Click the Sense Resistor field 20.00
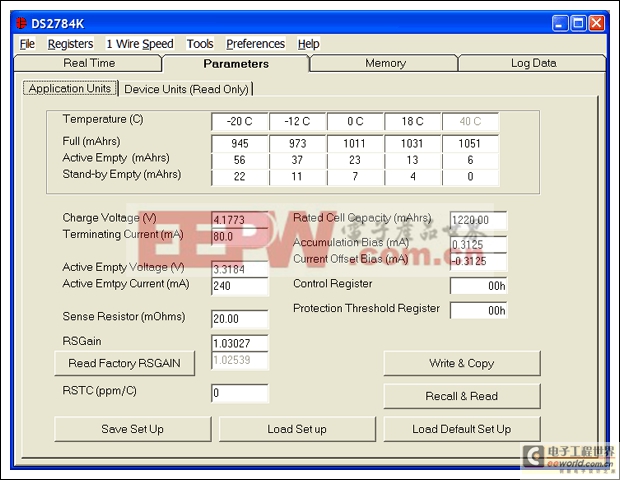This screenshot has width=620, height=480. [240, 319]
